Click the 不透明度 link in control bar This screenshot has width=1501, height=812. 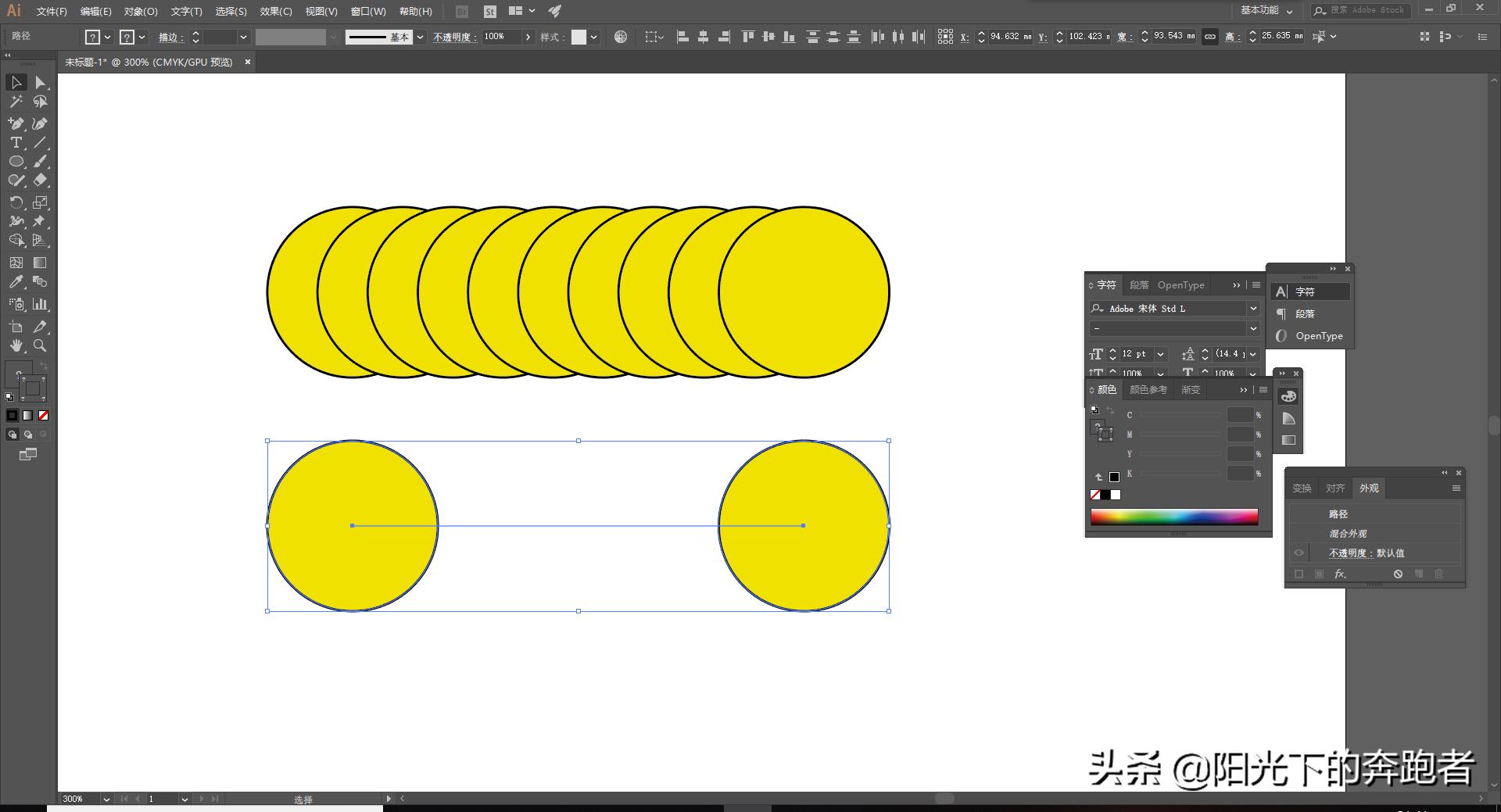click(x=453, y=37)
